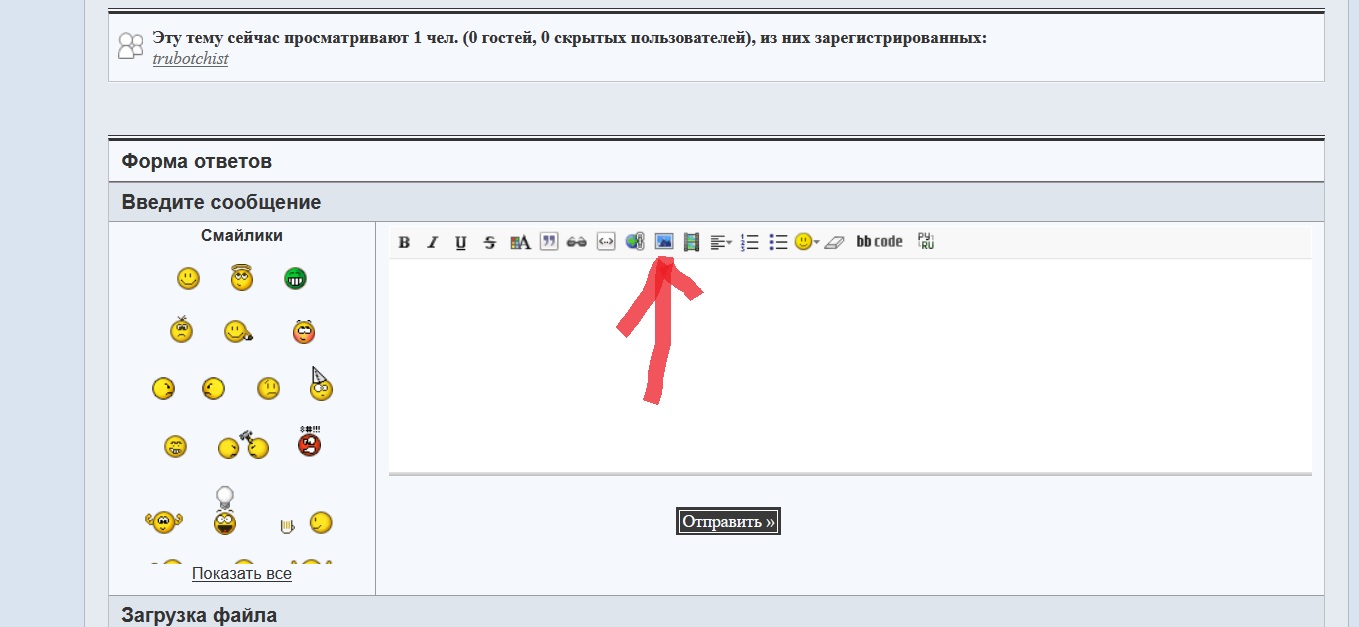The height and width of the screenshot is (627, 1359).
Task: Switch editor to bb code mode
Action: point(879,242)
